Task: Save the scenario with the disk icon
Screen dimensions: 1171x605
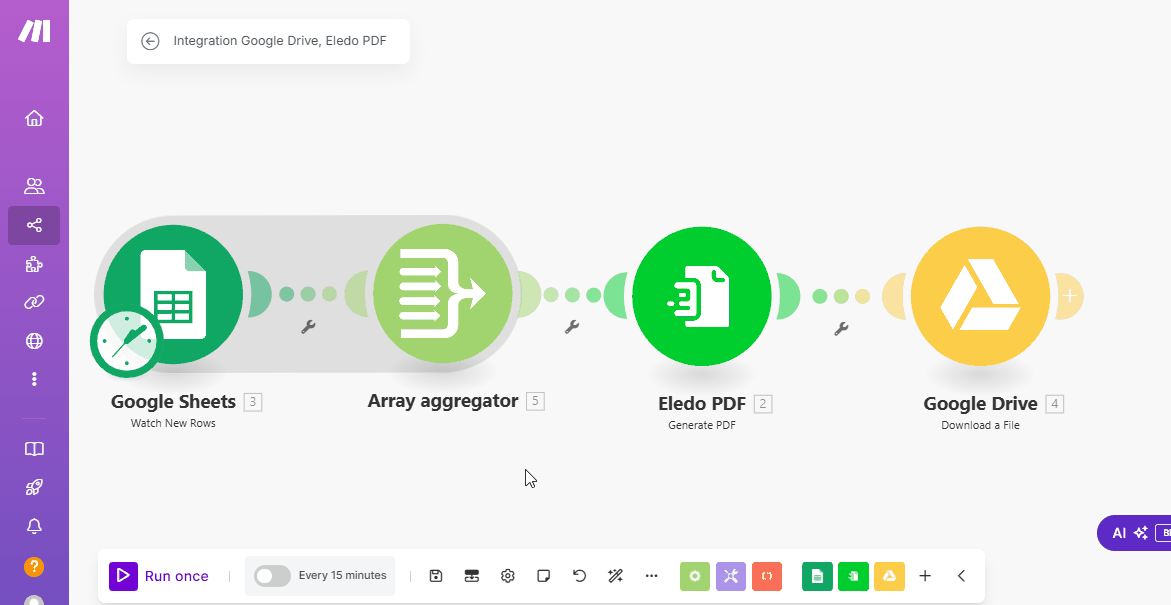Action: (436, 576)
